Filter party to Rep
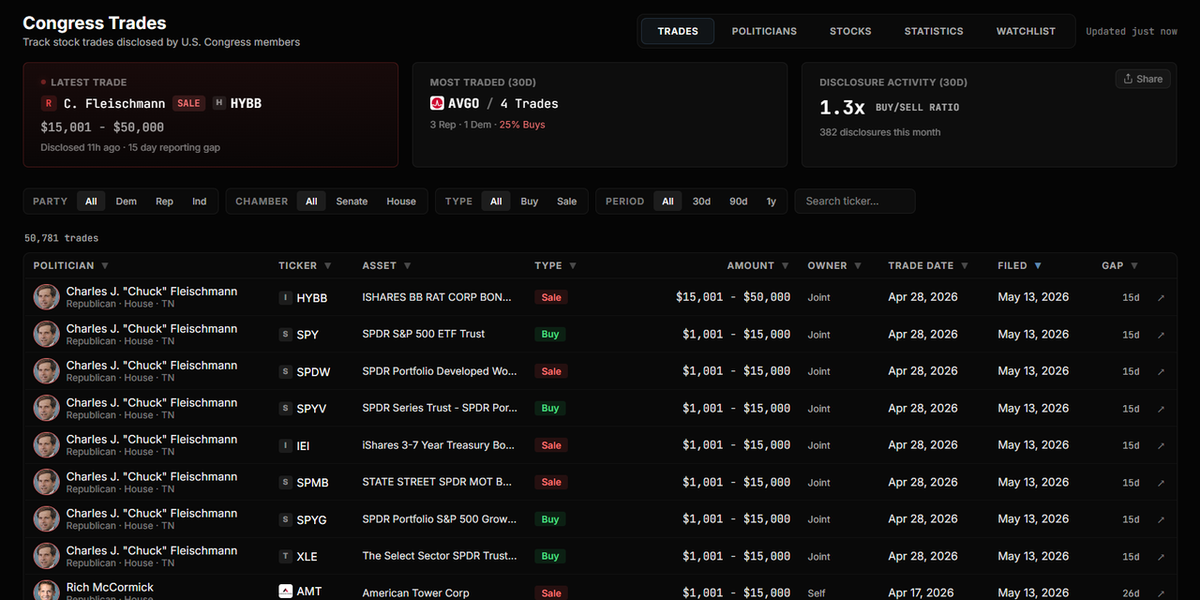The image size is (1200, 600). point(164,201)
